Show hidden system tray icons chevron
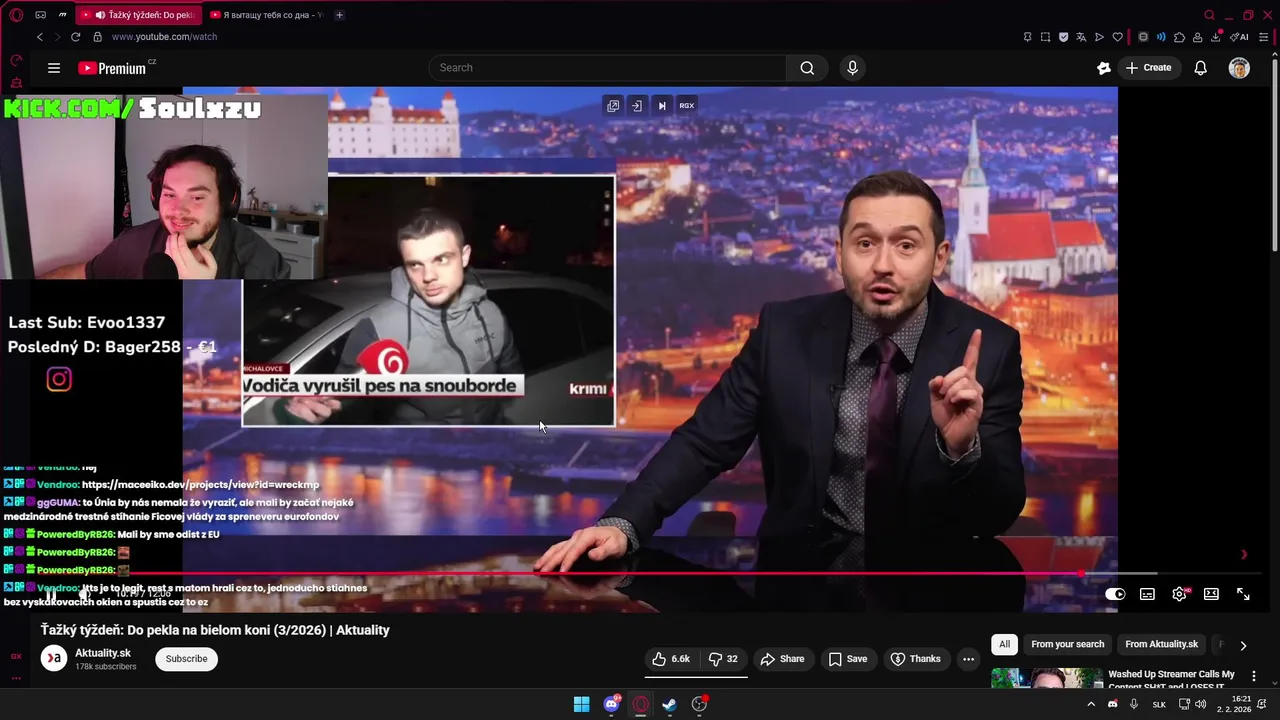This screenshot has width=1280, height=720. click(x=1091, y=704)
